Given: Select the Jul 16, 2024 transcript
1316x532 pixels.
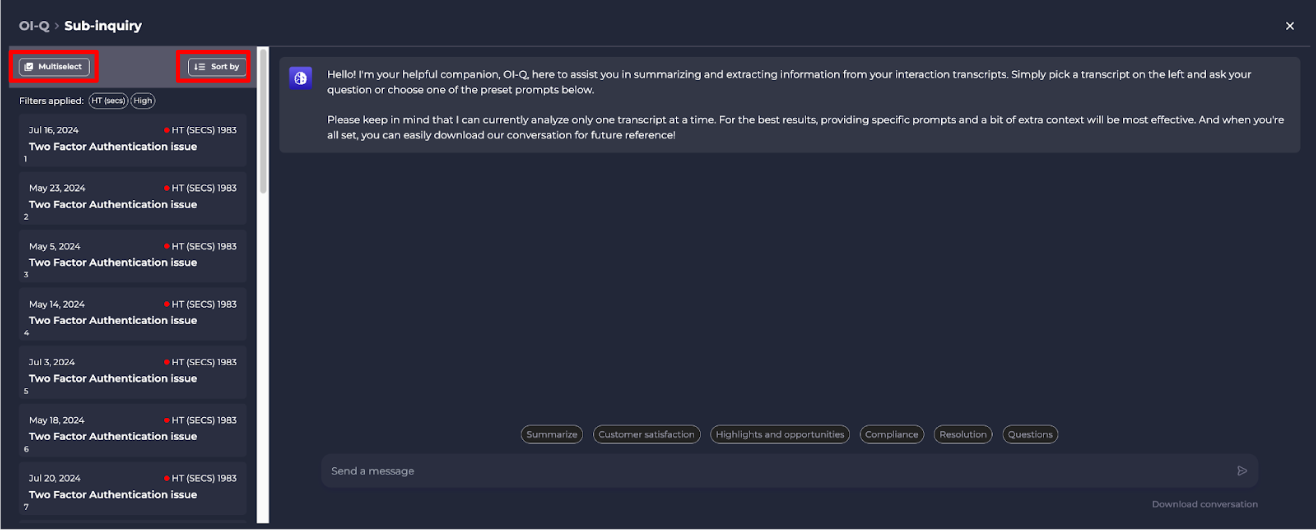Looking at the screenshot, I should [x=132, y=141].
